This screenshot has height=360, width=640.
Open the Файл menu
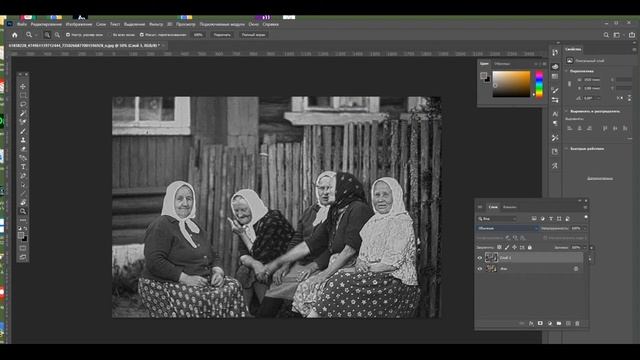click(x=22, y=24)
